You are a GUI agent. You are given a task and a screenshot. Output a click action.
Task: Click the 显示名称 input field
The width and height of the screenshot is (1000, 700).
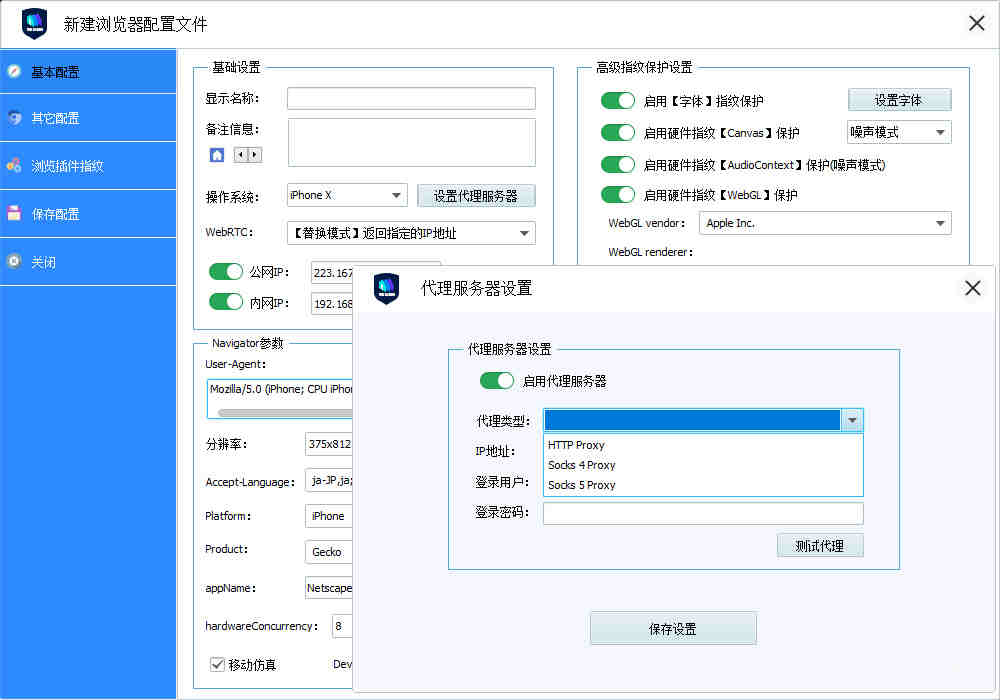411,98
